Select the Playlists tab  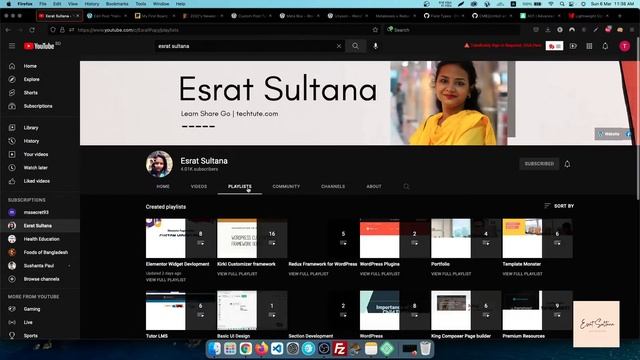240,187
